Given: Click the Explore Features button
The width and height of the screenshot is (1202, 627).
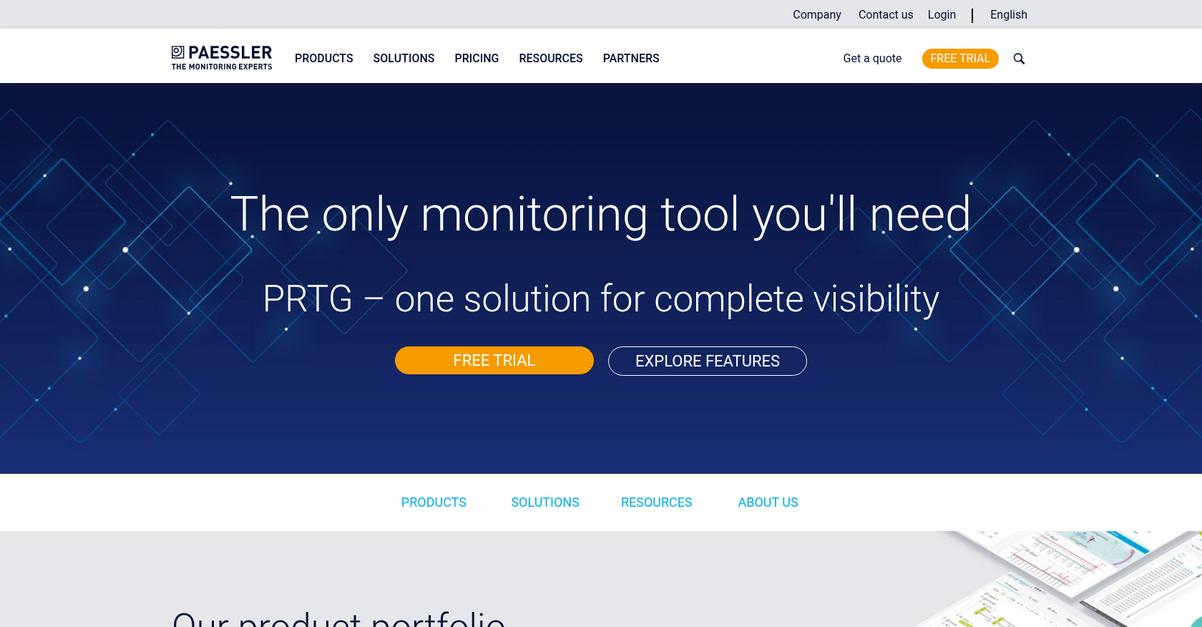Looking at the screenshot, I should 707,361.
